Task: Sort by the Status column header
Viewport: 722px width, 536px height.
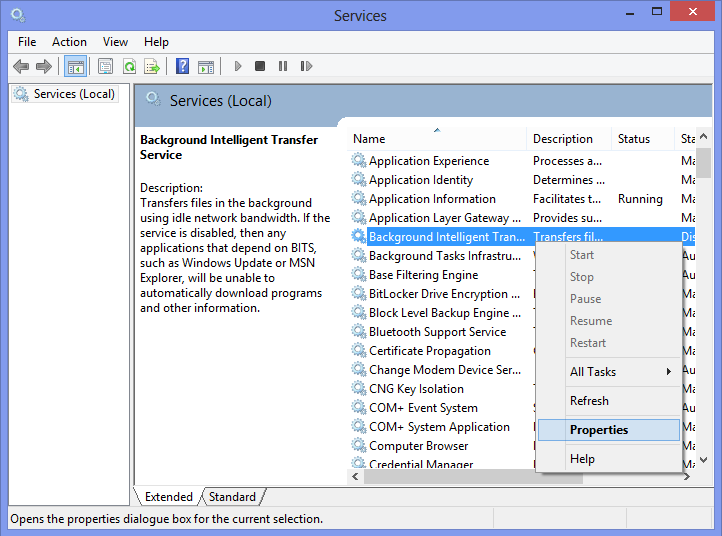Action: 643,139
